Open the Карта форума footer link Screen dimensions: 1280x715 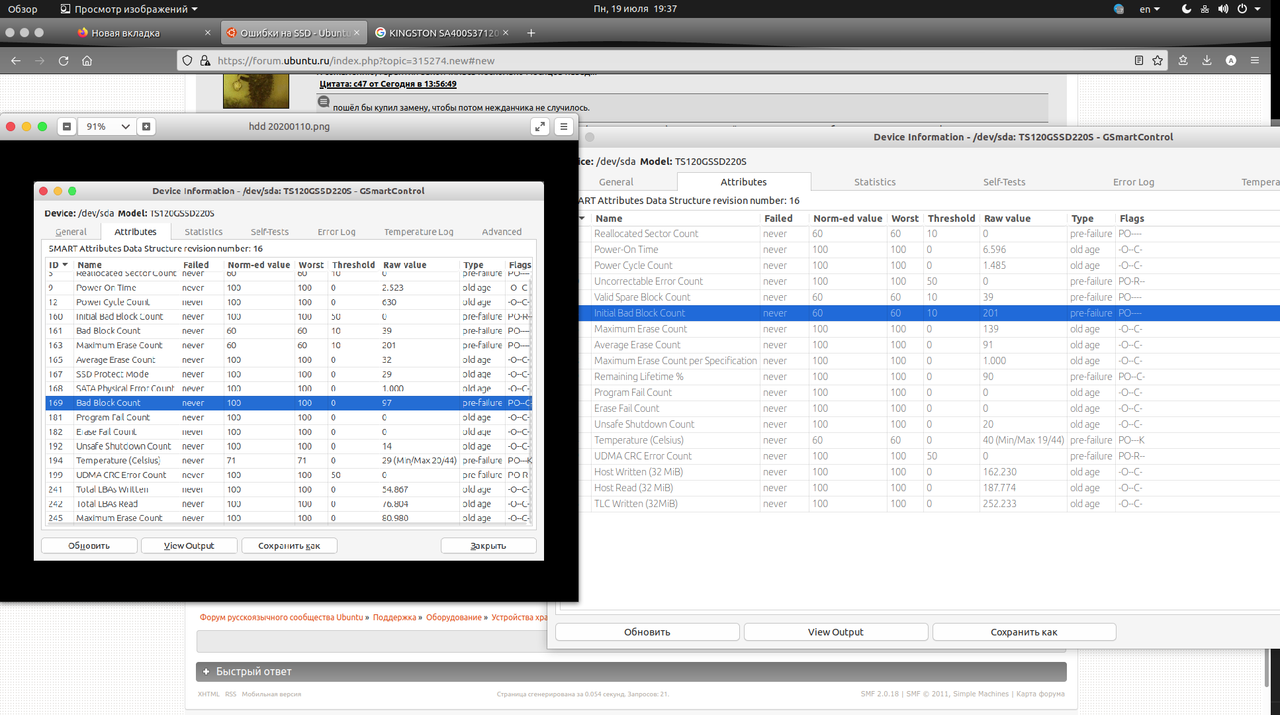tap(1040, 694)
